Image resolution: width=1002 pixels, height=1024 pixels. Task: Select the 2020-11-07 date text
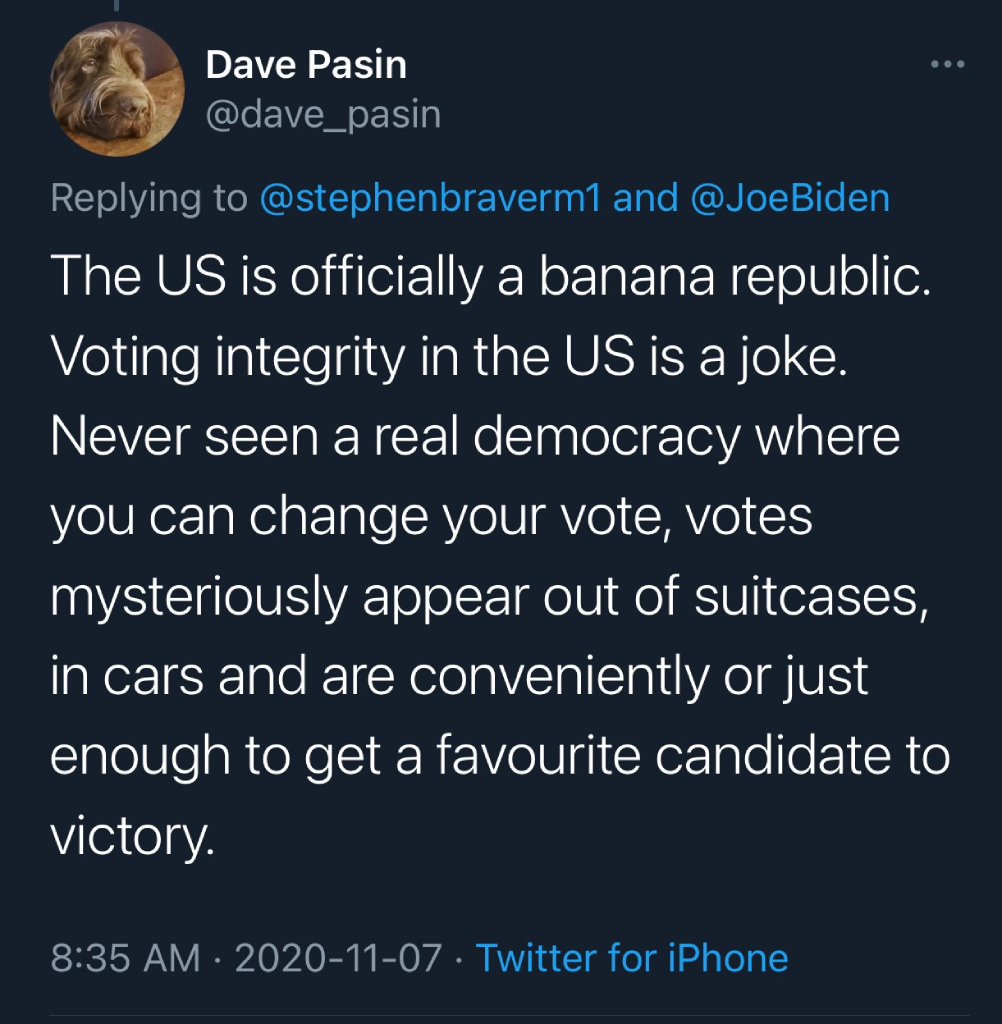[338, 958]
